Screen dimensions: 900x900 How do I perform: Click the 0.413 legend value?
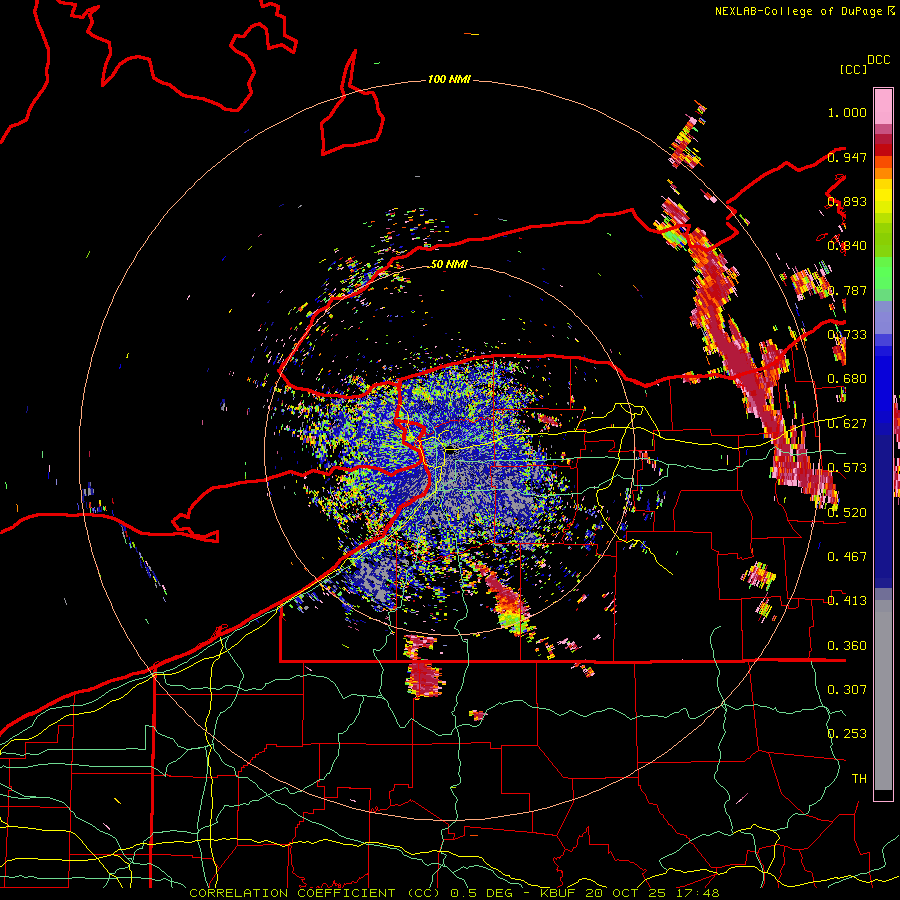[847, 601]
